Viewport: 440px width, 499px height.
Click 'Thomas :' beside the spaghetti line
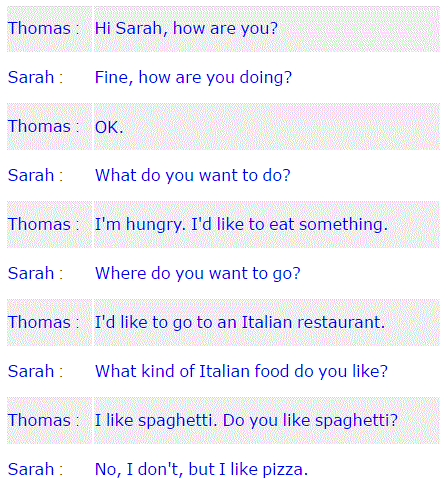coord(44,420)
